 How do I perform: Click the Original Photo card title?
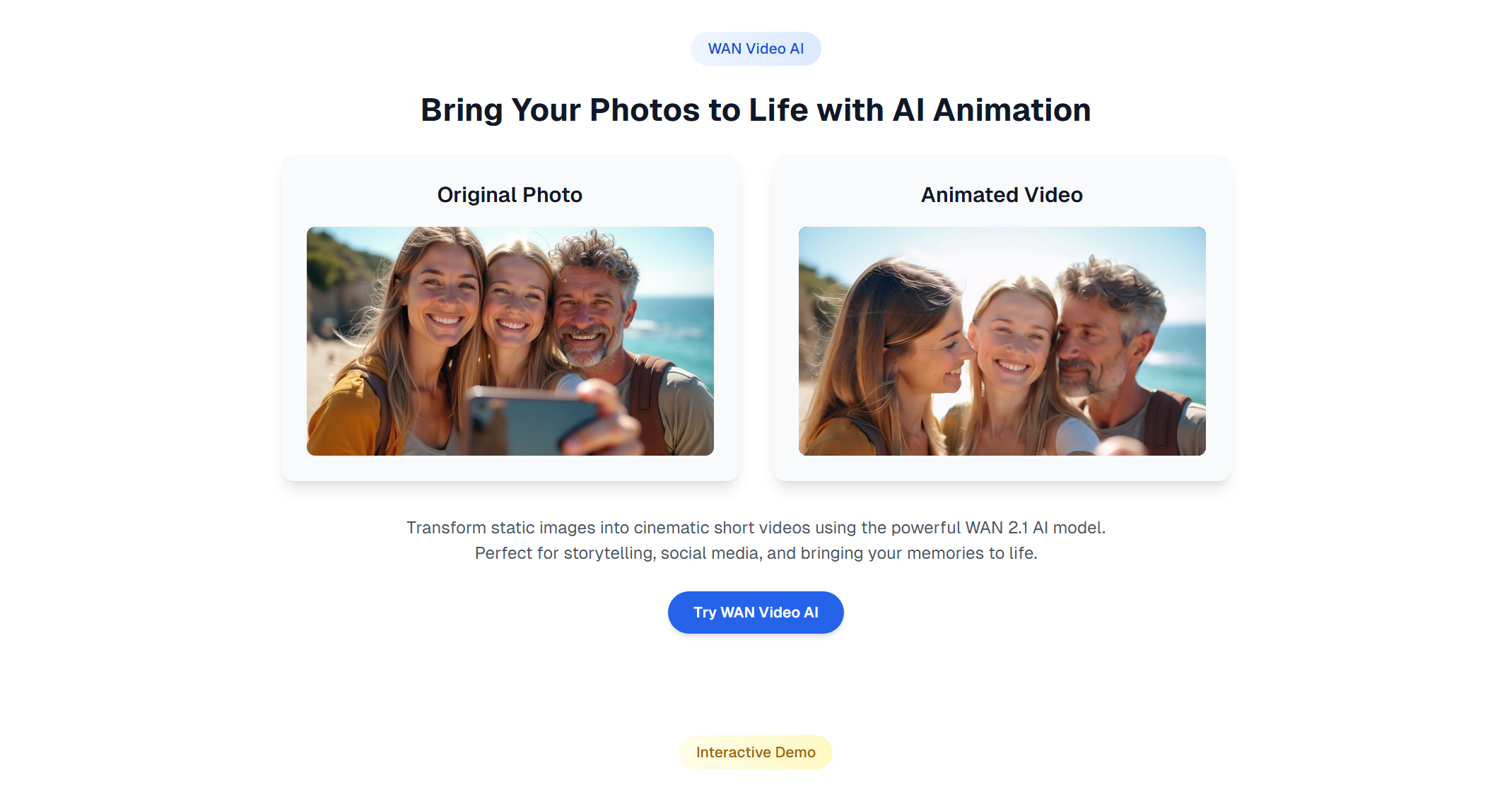(510, 195)
